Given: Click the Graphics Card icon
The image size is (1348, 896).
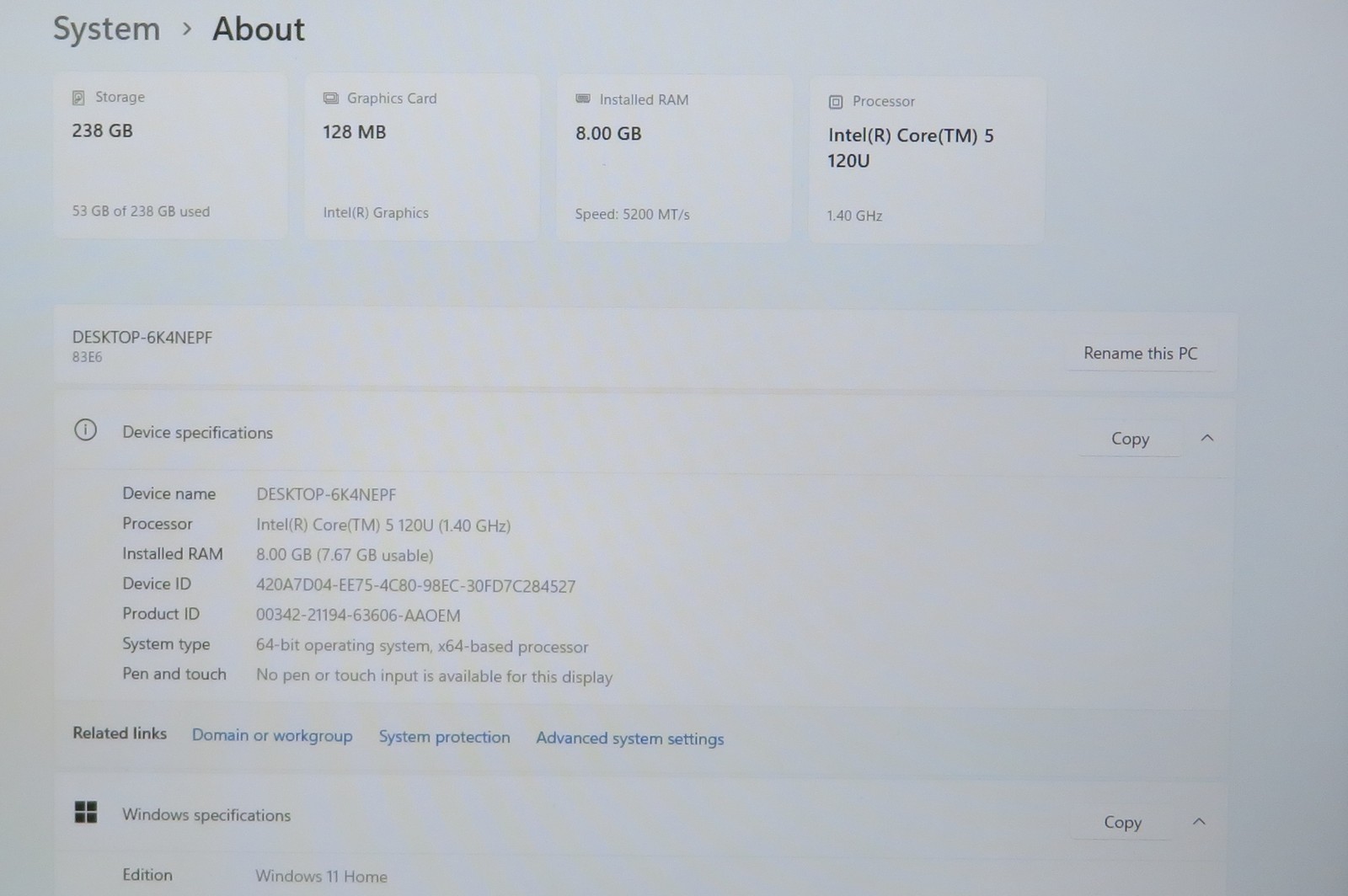Looking at the screenshot, I should tap(331, 99).
